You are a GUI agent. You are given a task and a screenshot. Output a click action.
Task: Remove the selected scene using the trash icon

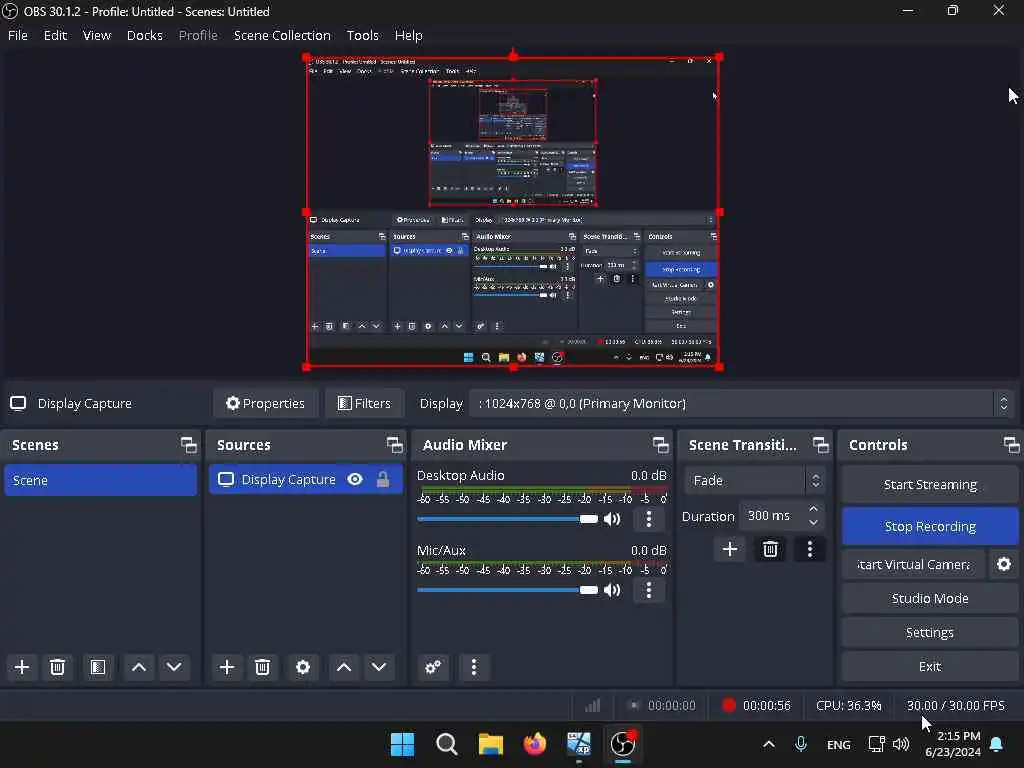pos(57,667)
